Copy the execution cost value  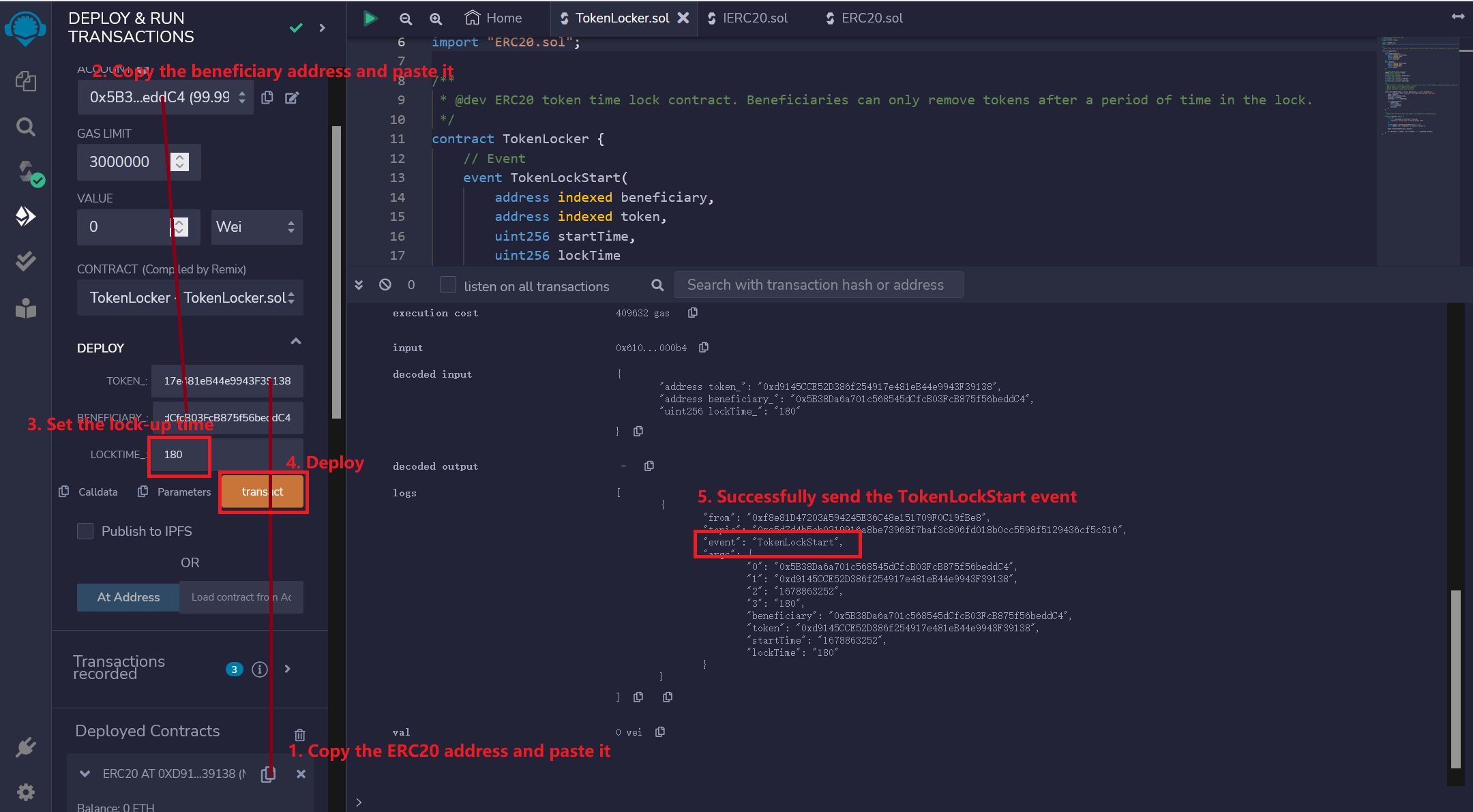[x=693, y=313]
